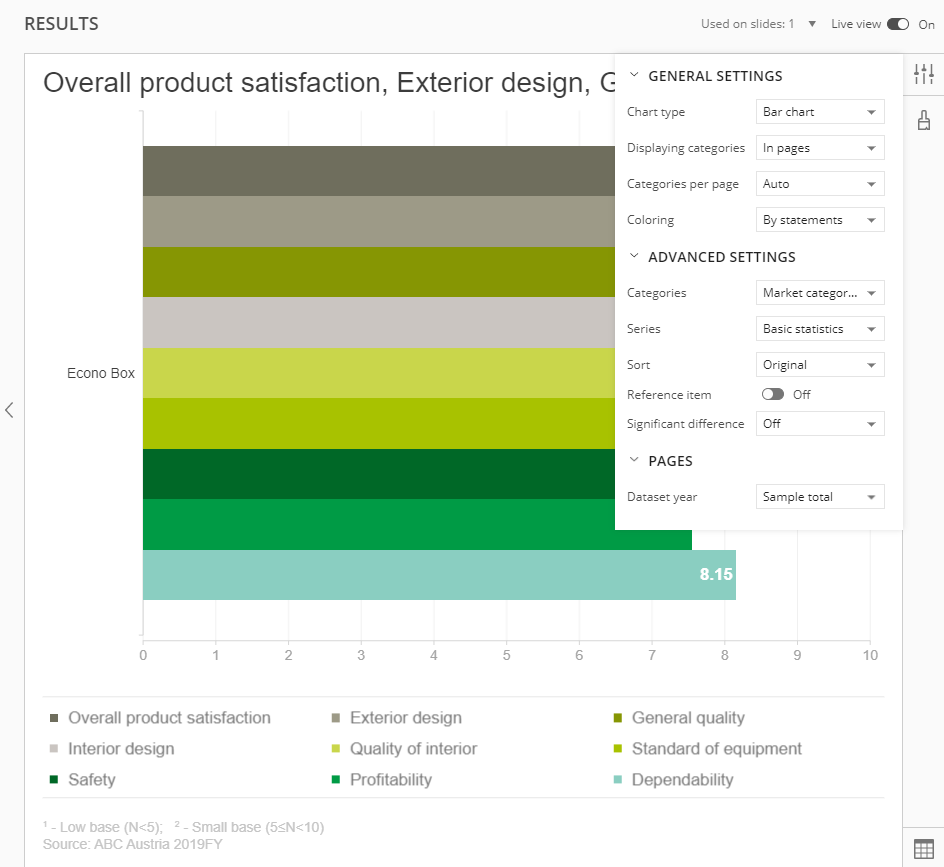Viewport: 944px width, 867px height.
Task: Toggle the Reference item switch
Action: pyautogui.click(x=772, y=394)
